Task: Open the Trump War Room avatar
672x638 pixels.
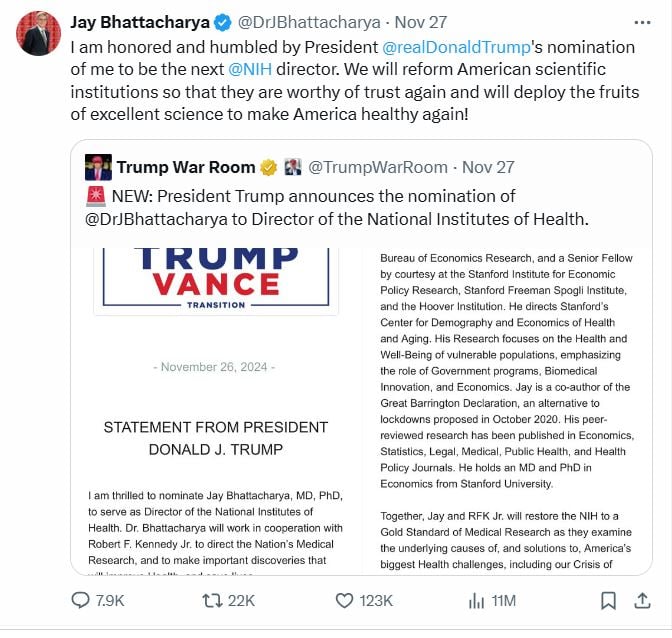Action: click(x=98, y=167)
